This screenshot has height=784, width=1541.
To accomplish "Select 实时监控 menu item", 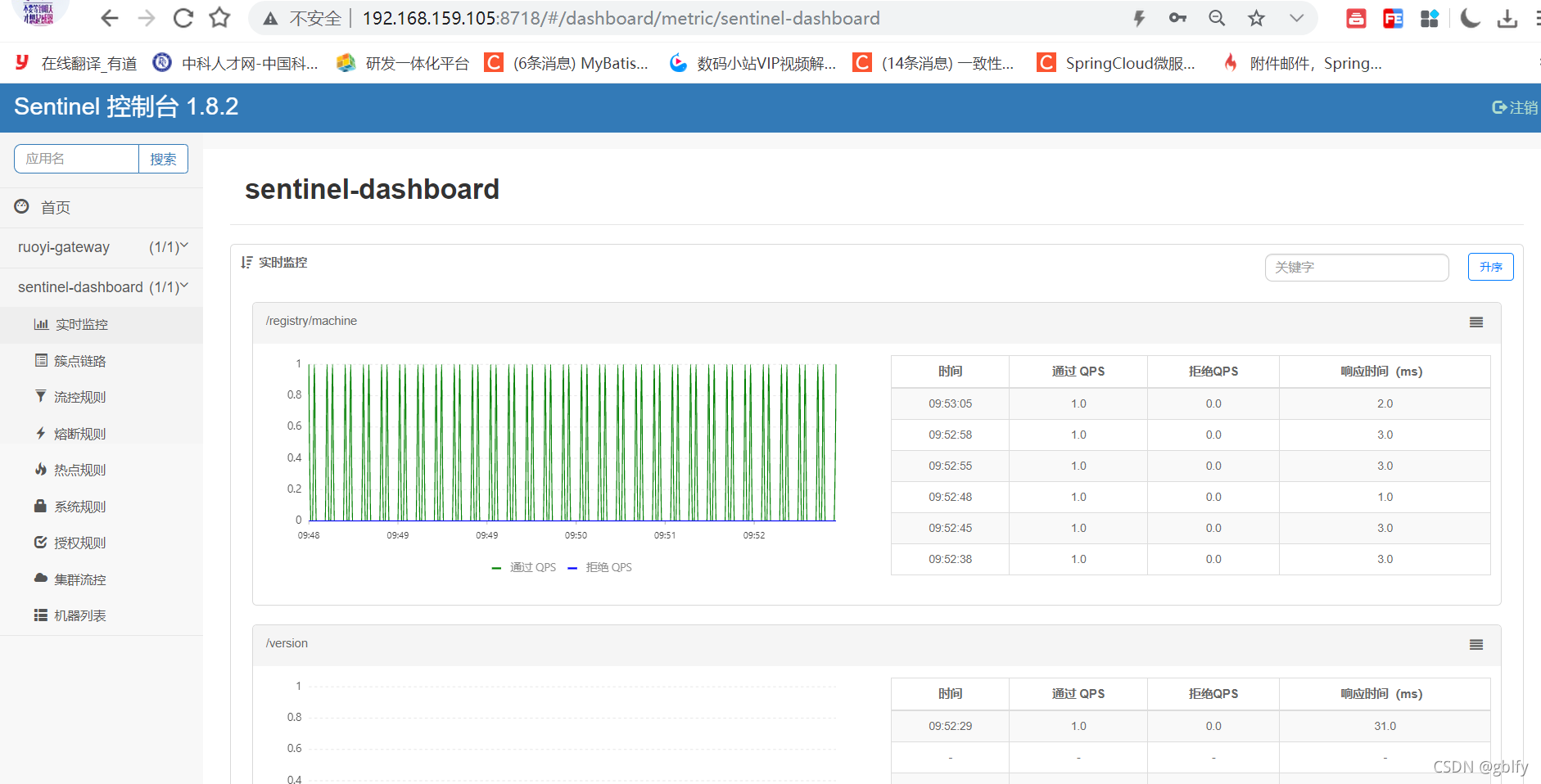I will click(102, 324).
